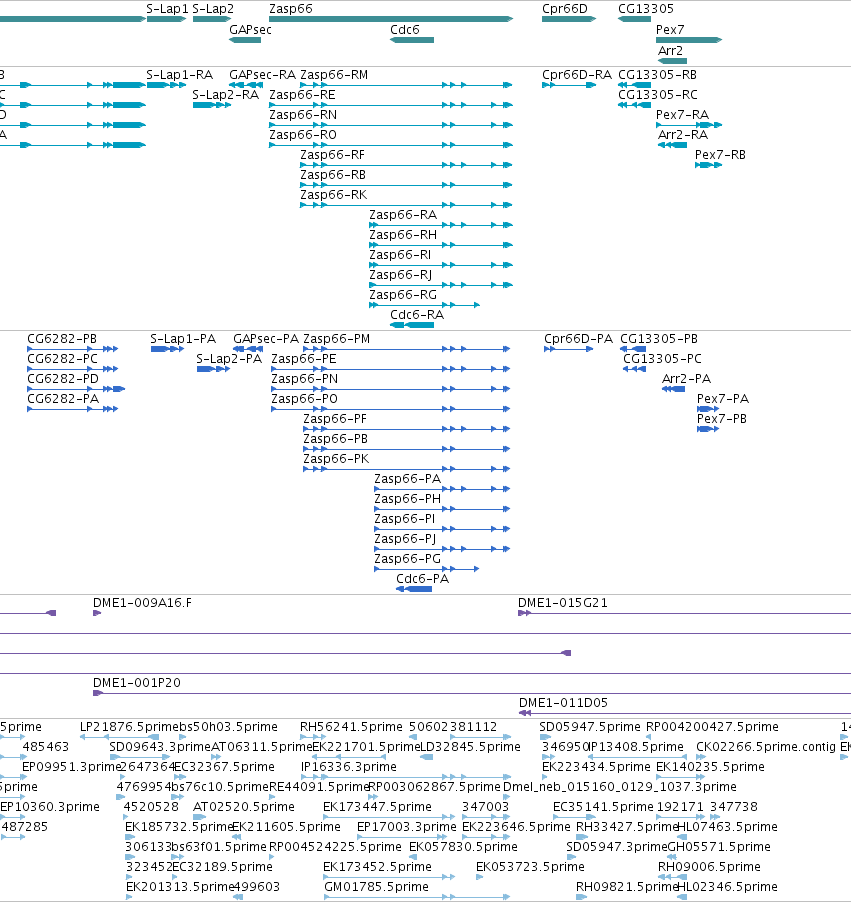Viewport: 851px width, 902px height.
Task: Select the S-Lap2 gene label
Action: pos(213,9)
